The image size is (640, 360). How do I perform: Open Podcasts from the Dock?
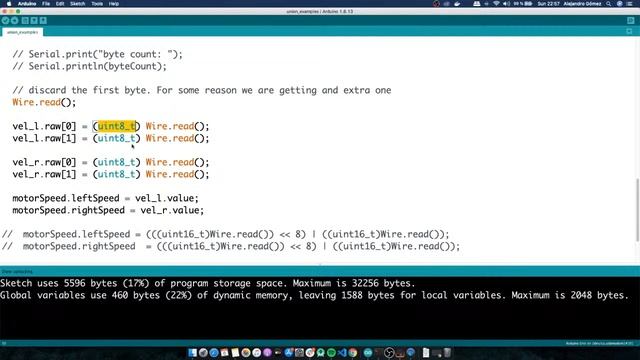click(x=267, y=353)
